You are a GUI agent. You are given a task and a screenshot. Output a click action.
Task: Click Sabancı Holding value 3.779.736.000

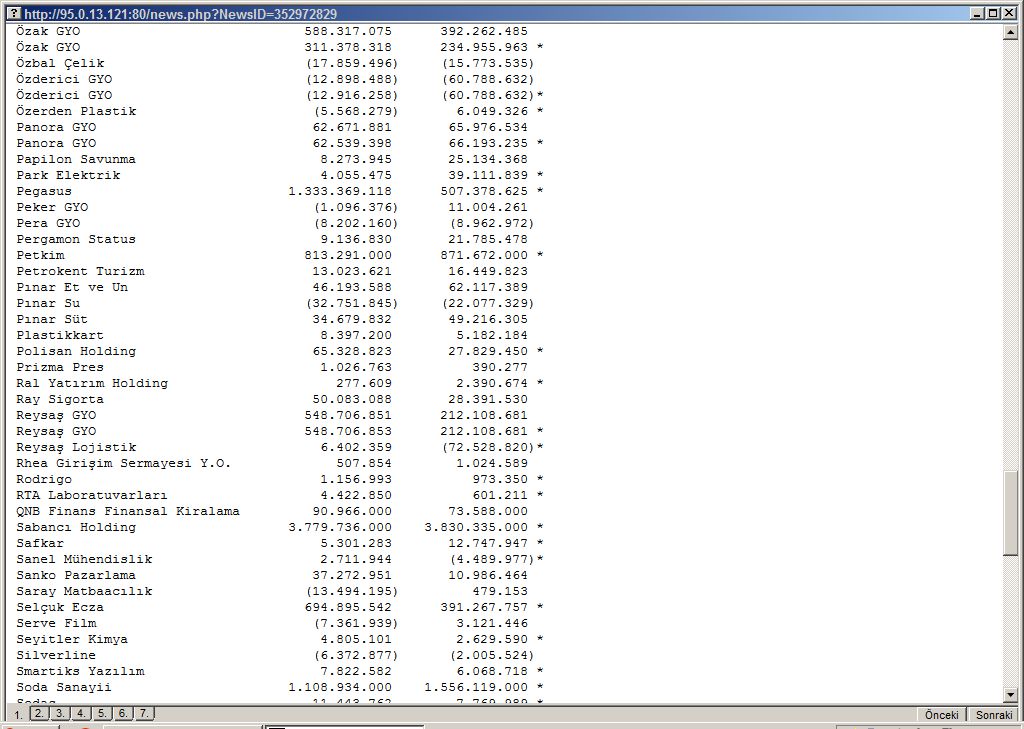tap(340, 527)
